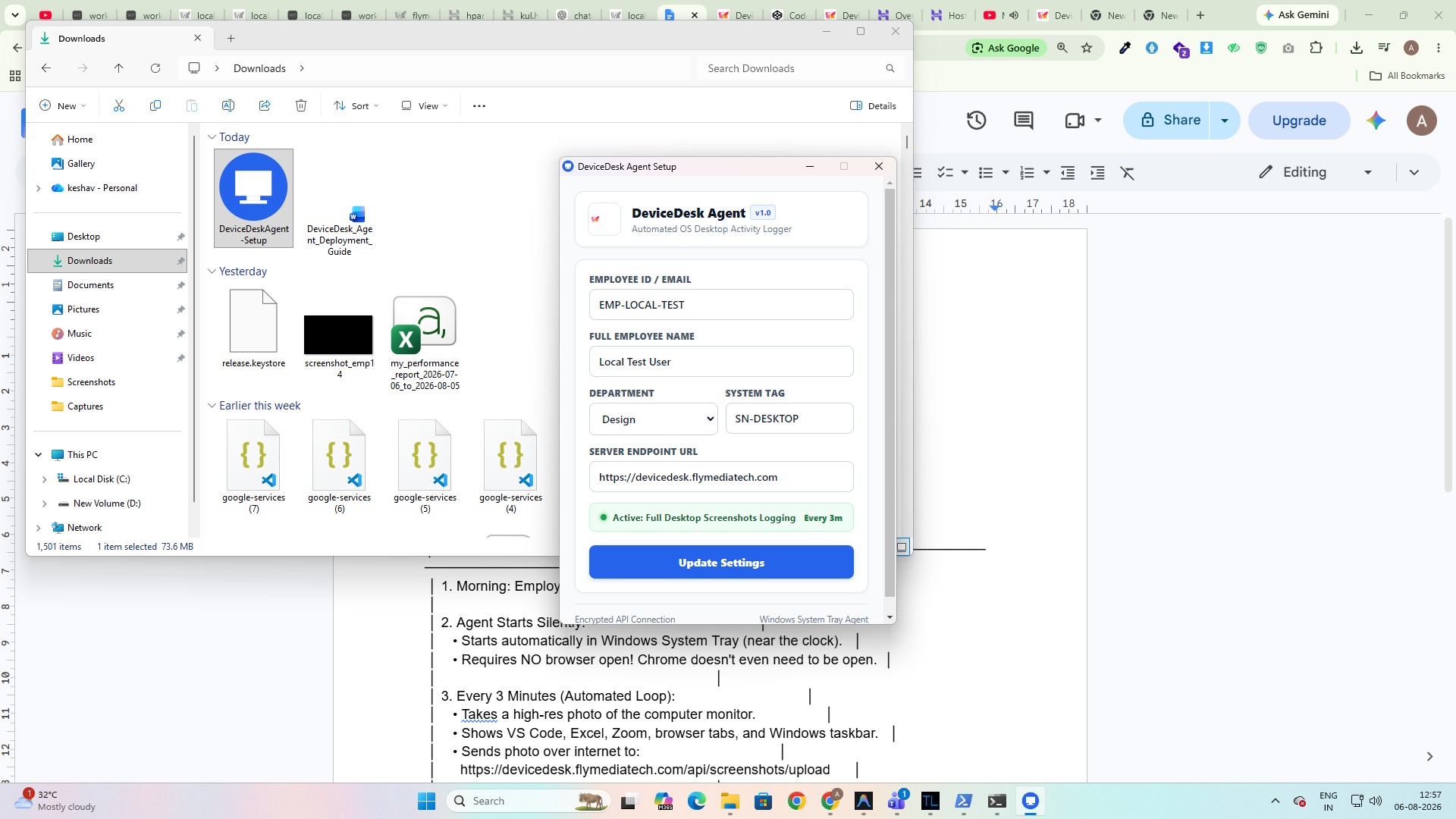Click the clear formatting icon in Docs toolbar
This screenshot has width=1456, height=819.
pos(1128,173)
